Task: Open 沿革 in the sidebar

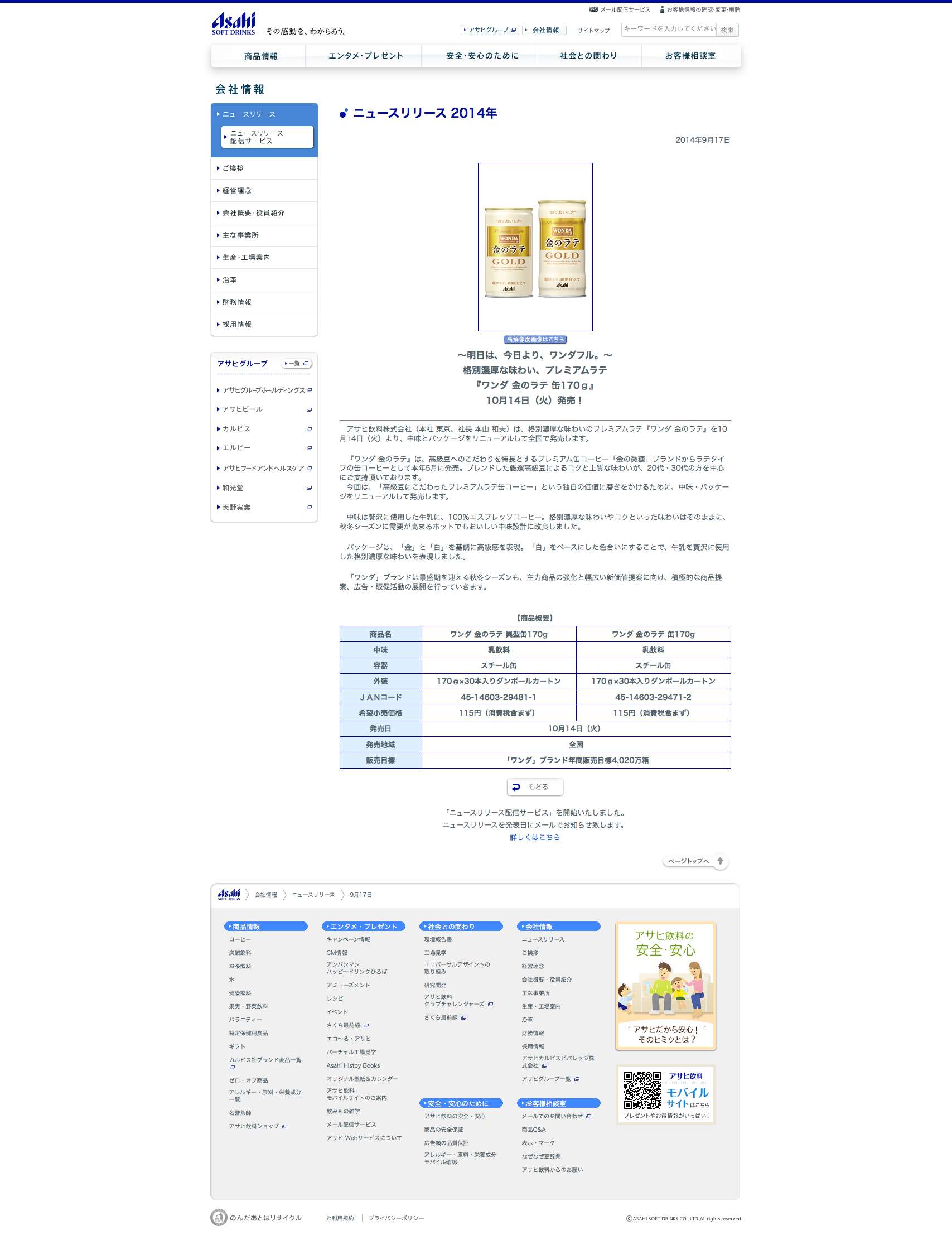Action: point(264,280)
